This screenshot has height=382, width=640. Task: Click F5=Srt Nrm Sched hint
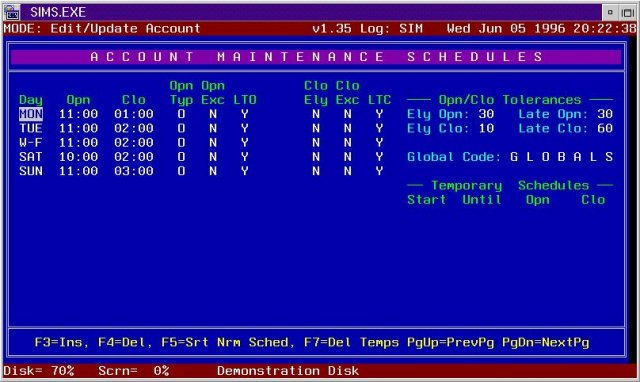coord(225,342)
